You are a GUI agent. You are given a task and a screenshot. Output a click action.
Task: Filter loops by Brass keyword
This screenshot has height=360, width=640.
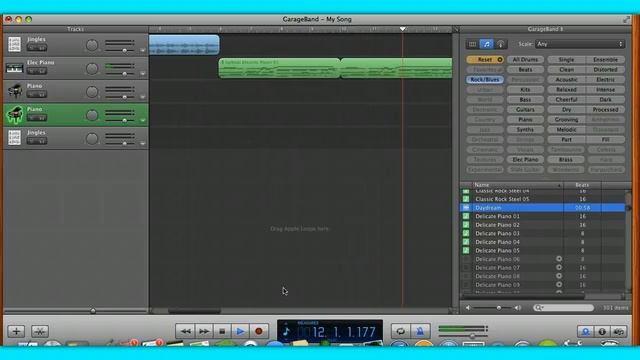(x=566, y=160)
